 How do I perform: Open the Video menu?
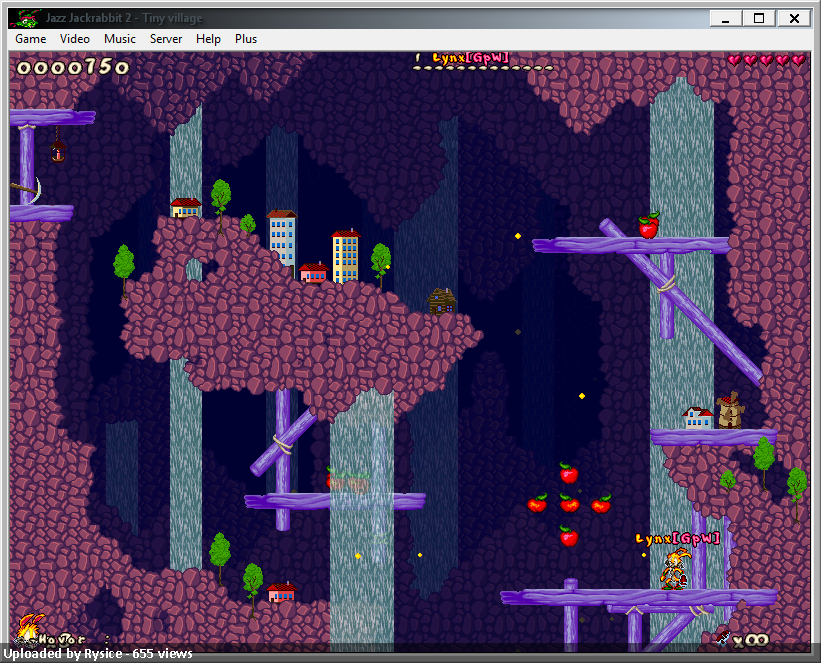pos(74,39)
